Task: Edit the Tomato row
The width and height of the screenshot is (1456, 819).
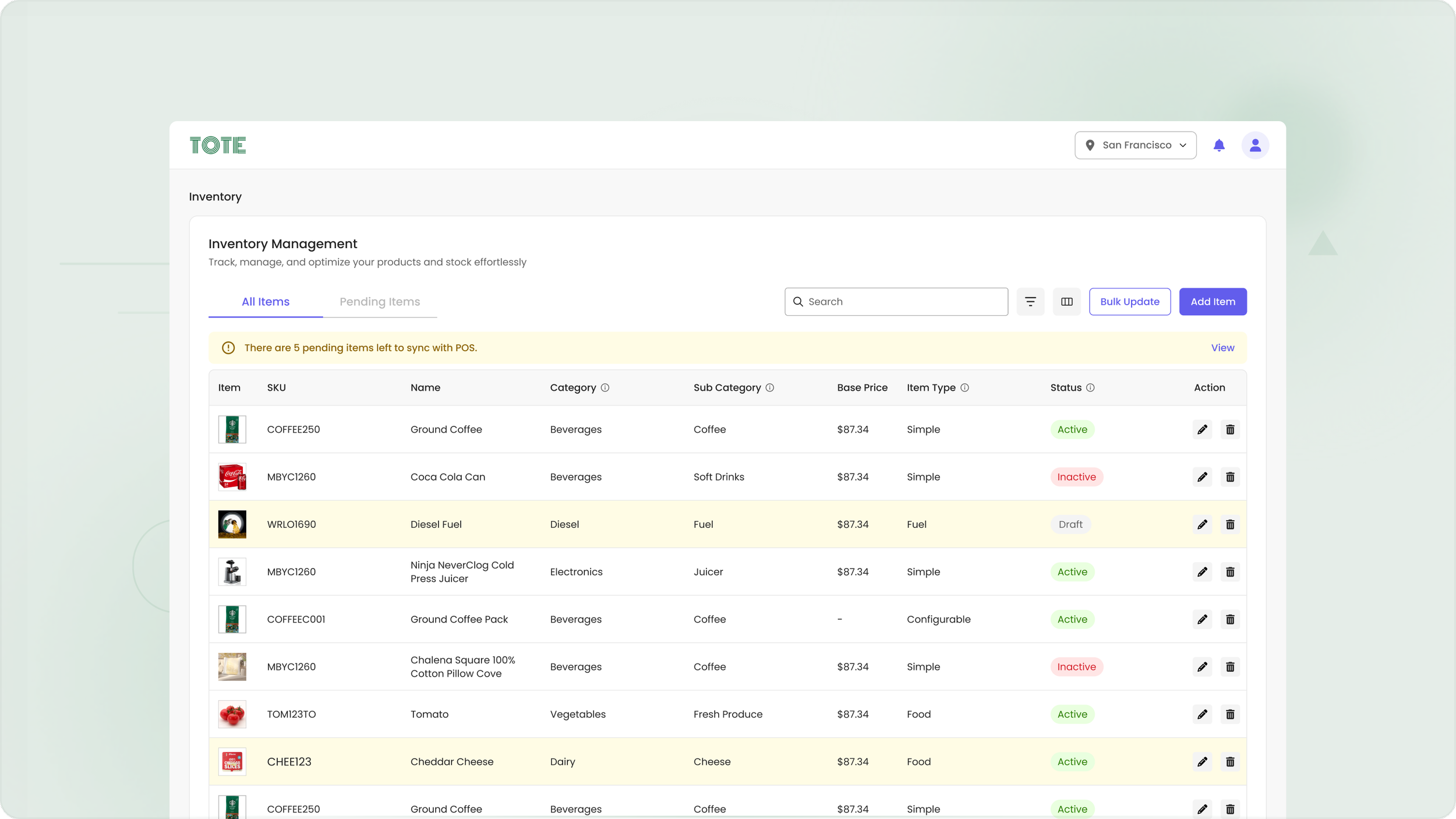Action: (x=1202, y=715)
